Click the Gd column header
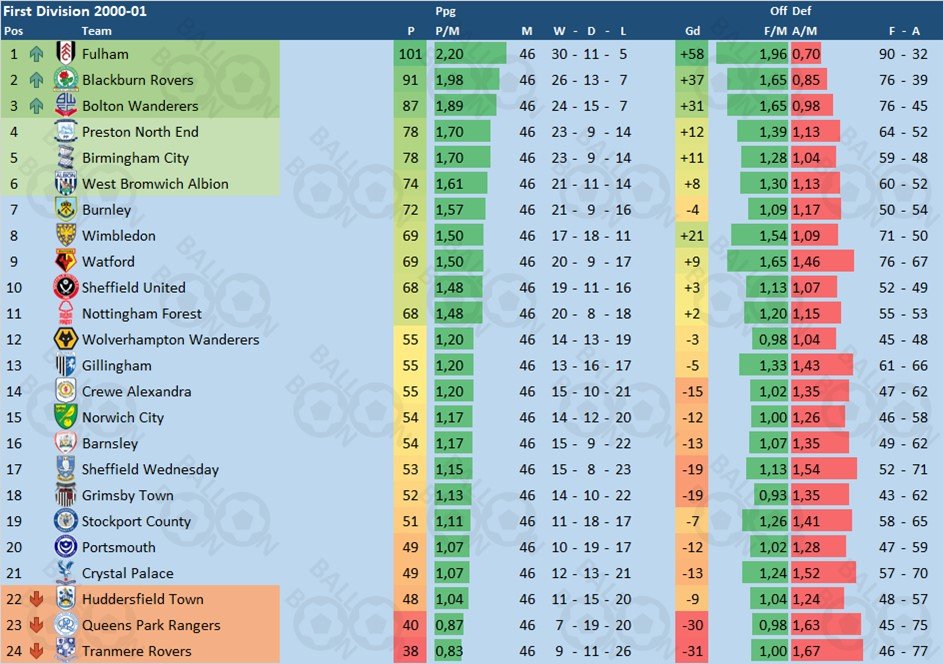This screenshot has height=664, width=943. tap(692, 31)
